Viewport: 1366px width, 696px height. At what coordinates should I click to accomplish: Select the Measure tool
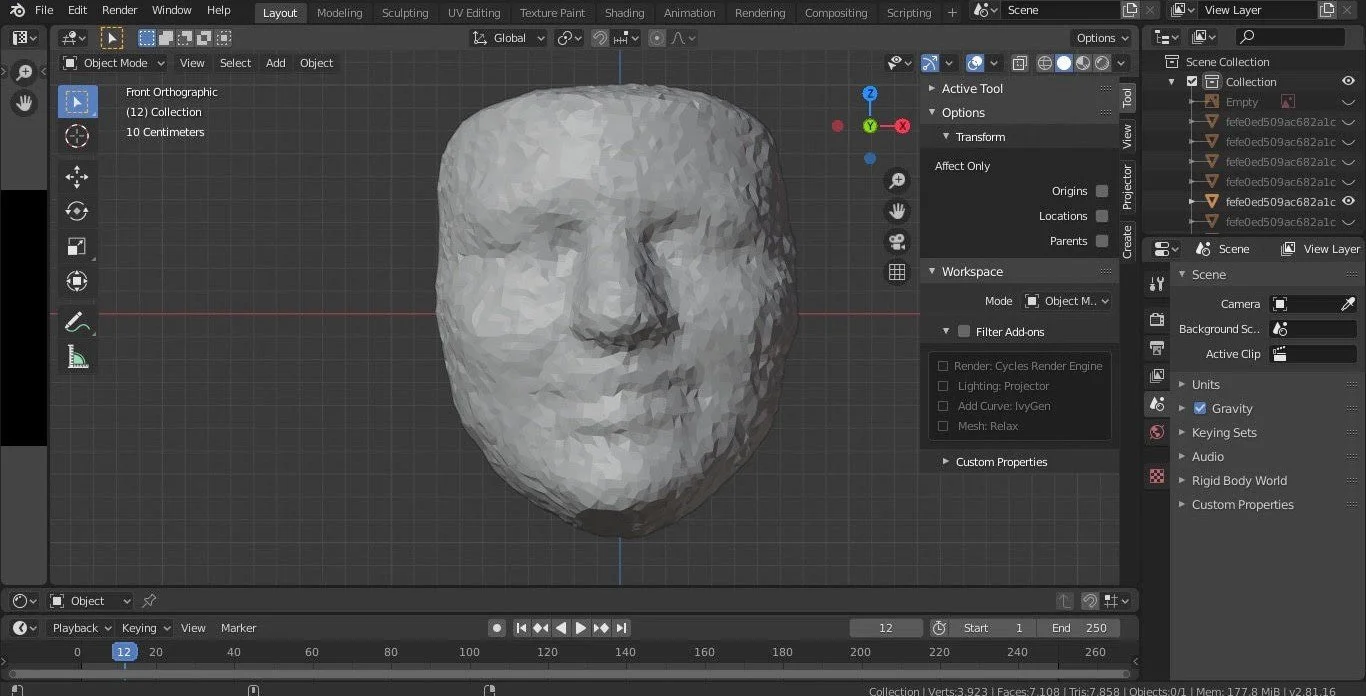point(77,356)
